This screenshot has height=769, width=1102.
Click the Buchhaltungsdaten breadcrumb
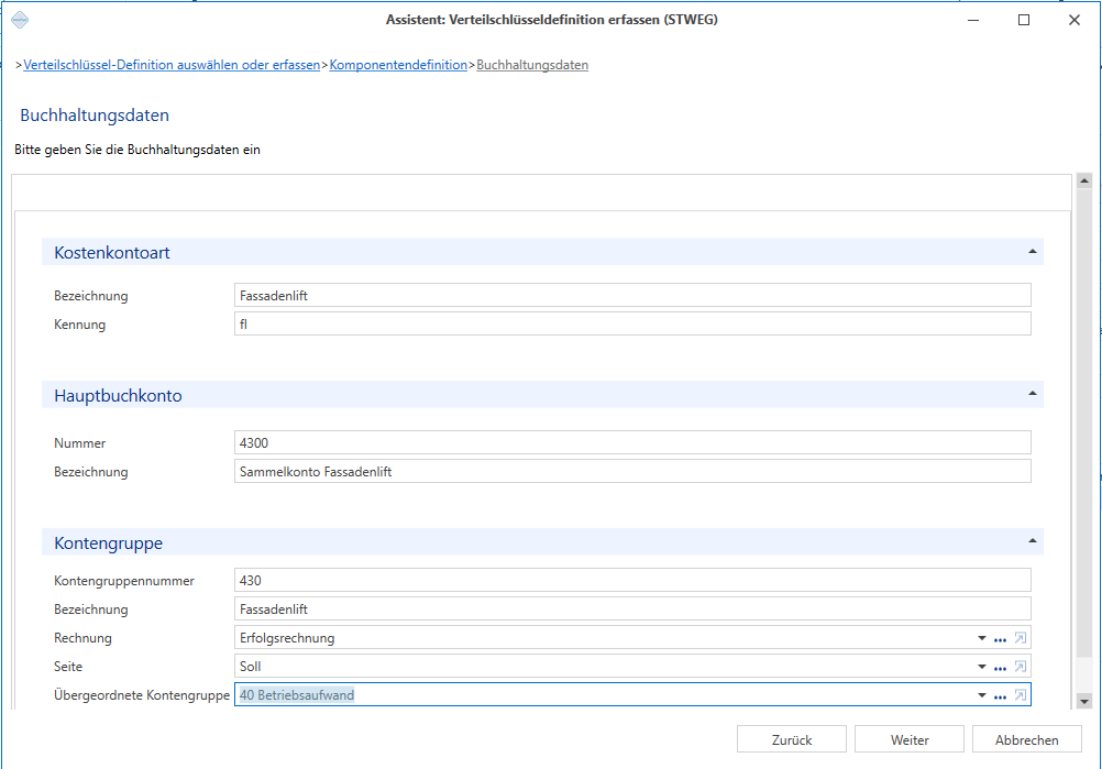[x=532, y=65]
